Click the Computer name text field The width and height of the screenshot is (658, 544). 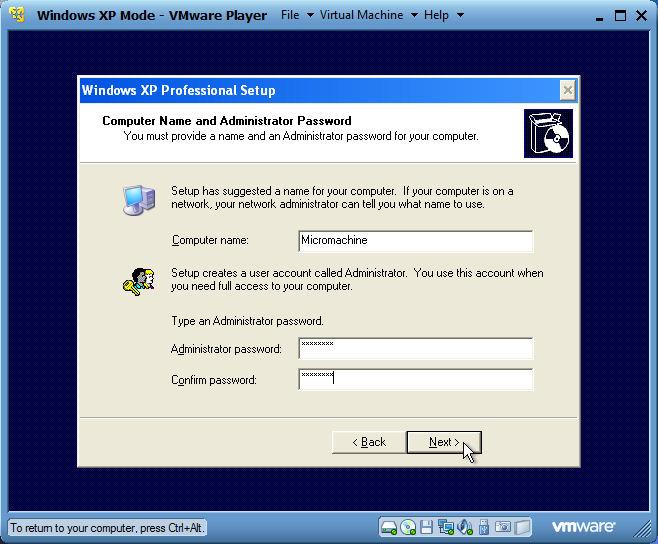click(x=415, y=241)
